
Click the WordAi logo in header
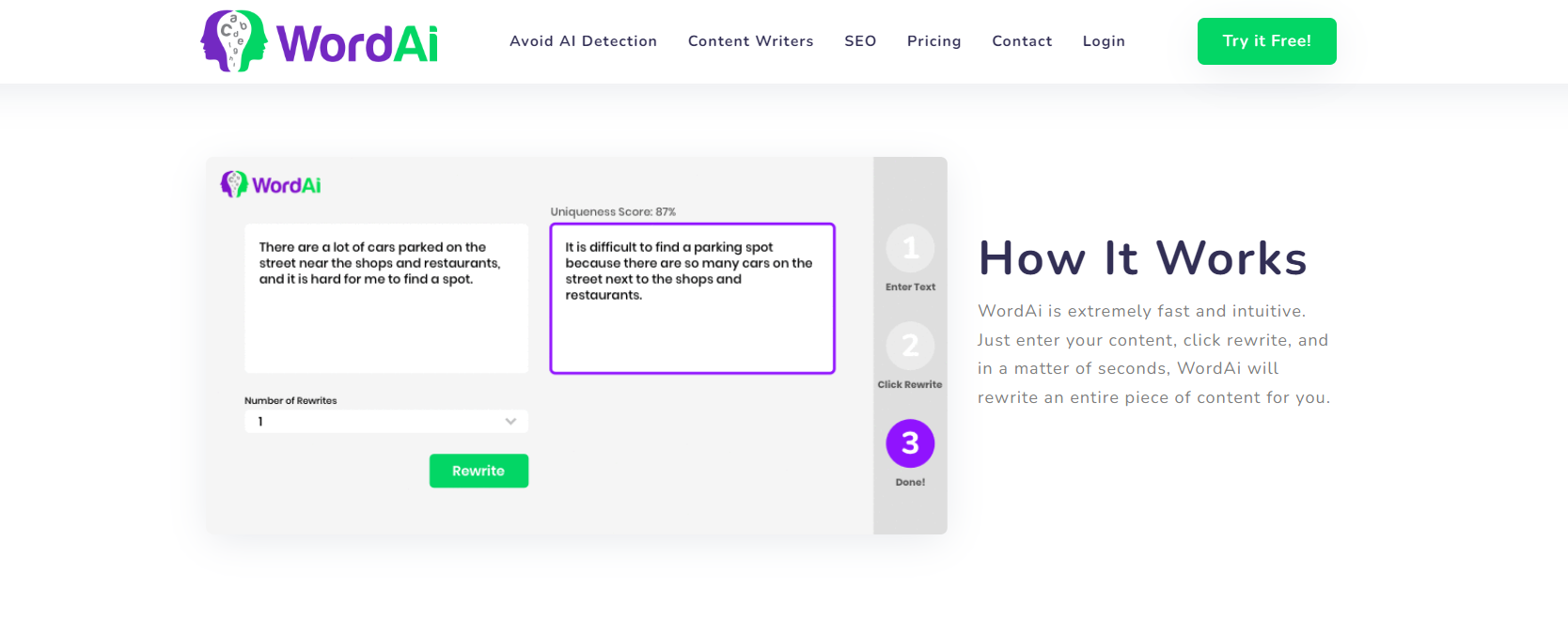tap(319, 41)
